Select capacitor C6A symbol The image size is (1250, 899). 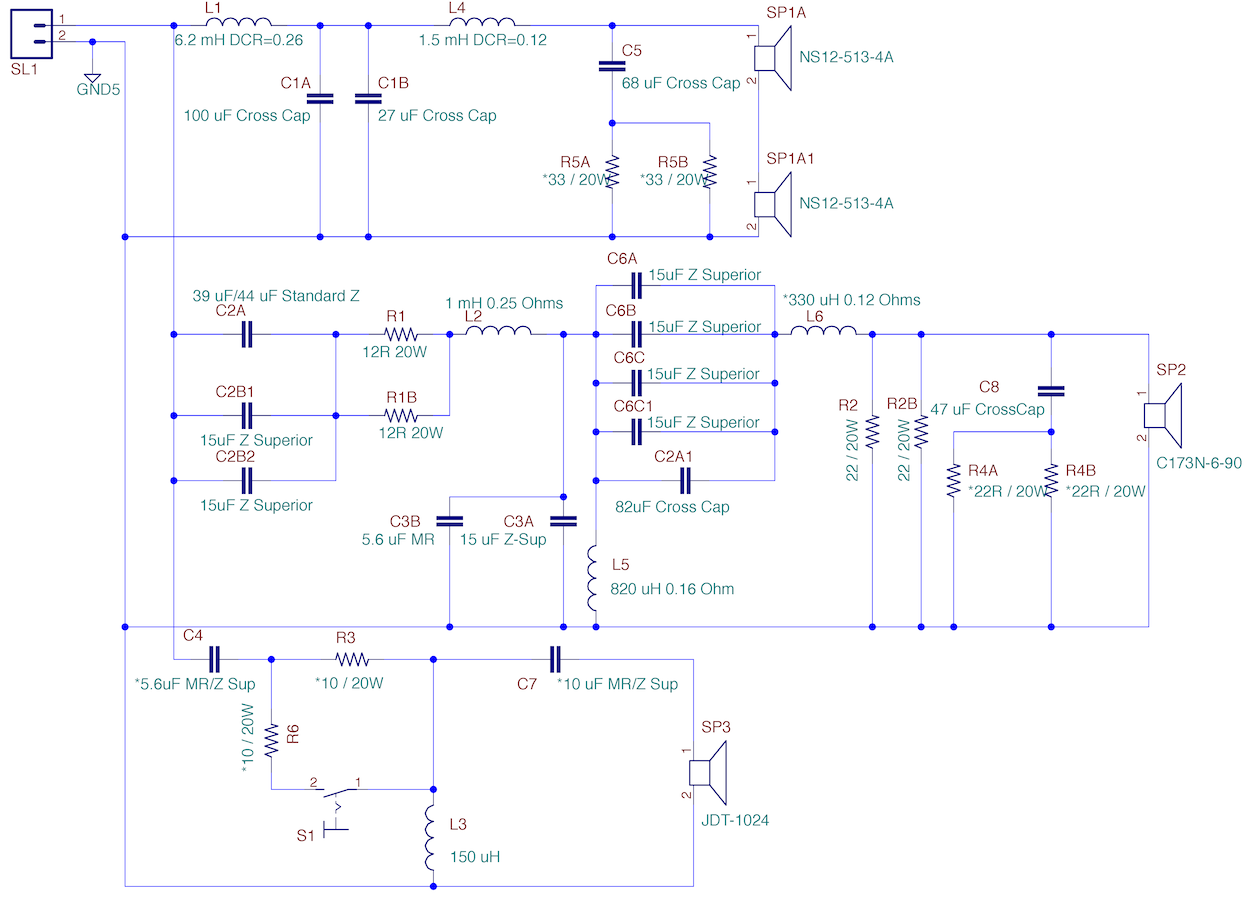click(x=634, y=286)
